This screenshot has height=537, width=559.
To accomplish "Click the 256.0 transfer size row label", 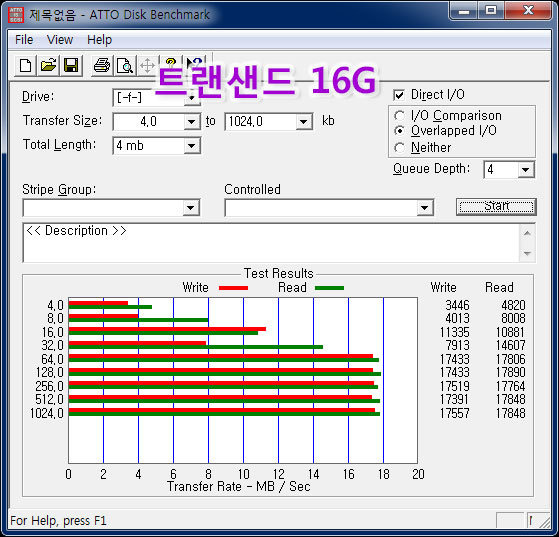I will pyautogui.click(x=50, y=386).
